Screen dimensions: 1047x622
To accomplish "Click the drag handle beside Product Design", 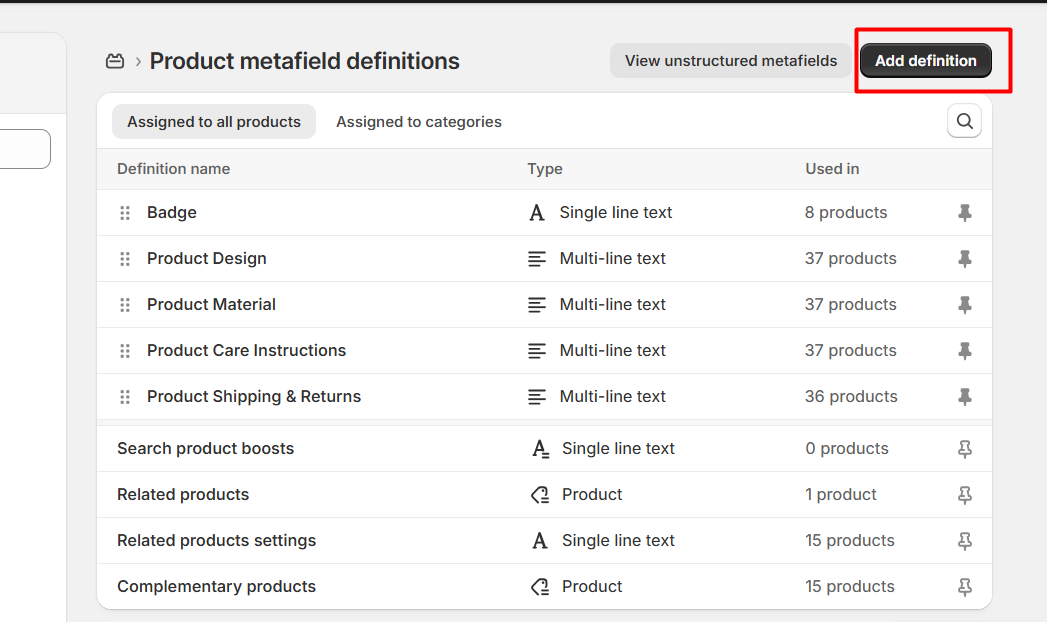I will pyautogui.click(x=125, y=259).
